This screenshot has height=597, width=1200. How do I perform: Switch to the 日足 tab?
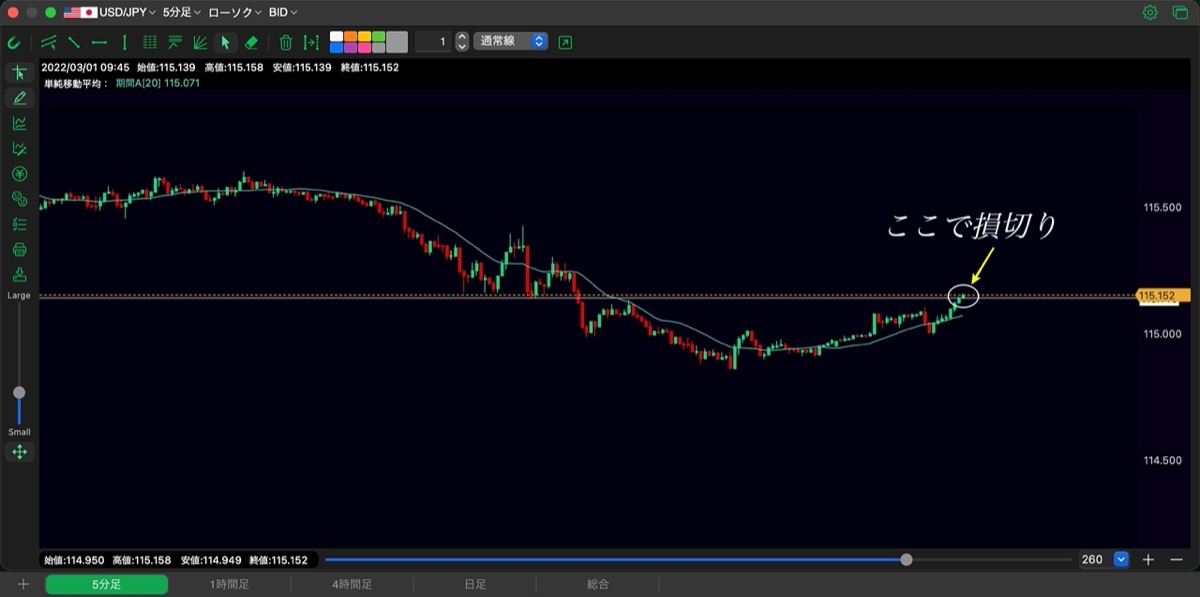[x=475, y=584]
